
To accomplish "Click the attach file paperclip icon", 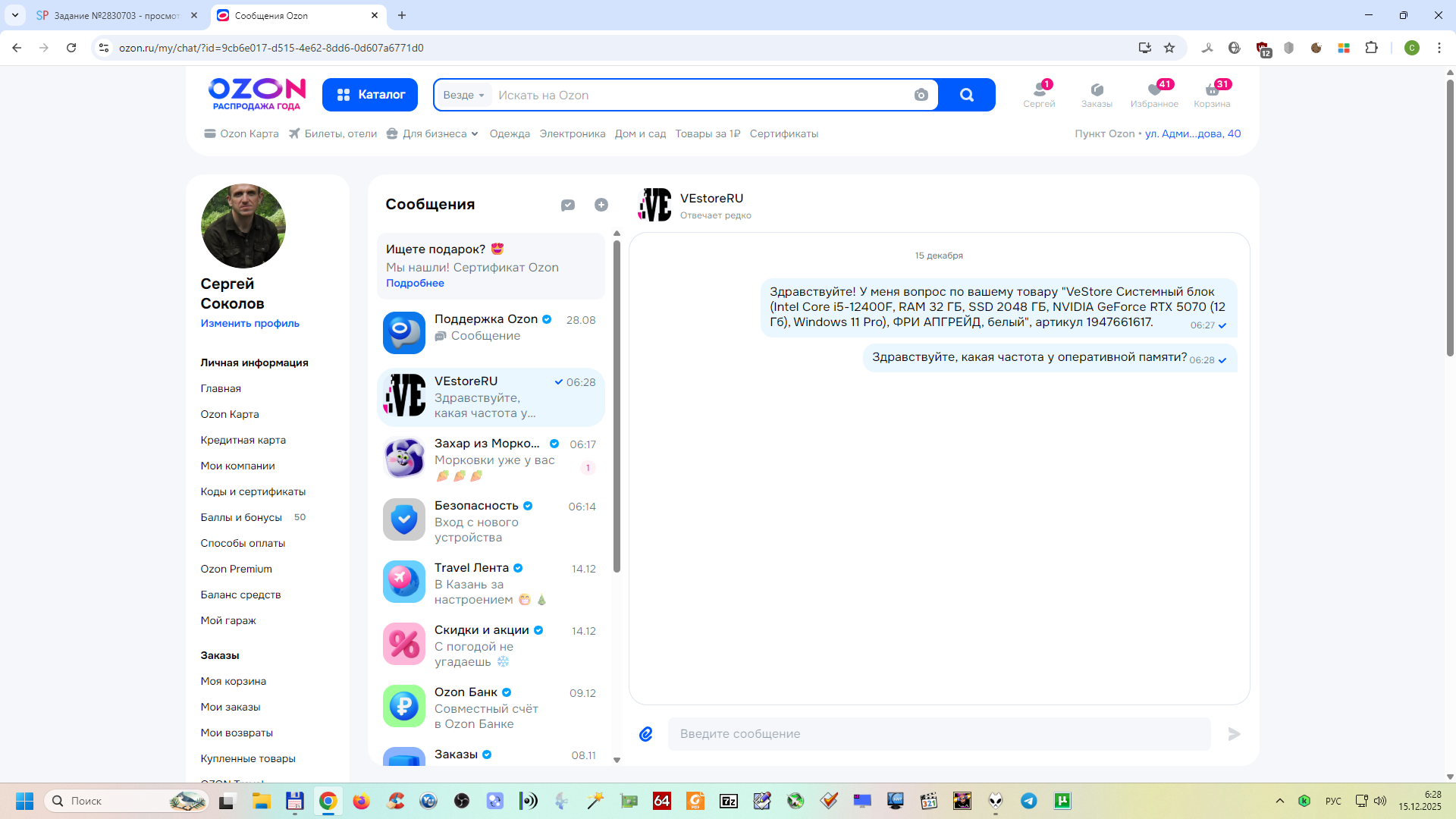I will [x=646, y=733].
